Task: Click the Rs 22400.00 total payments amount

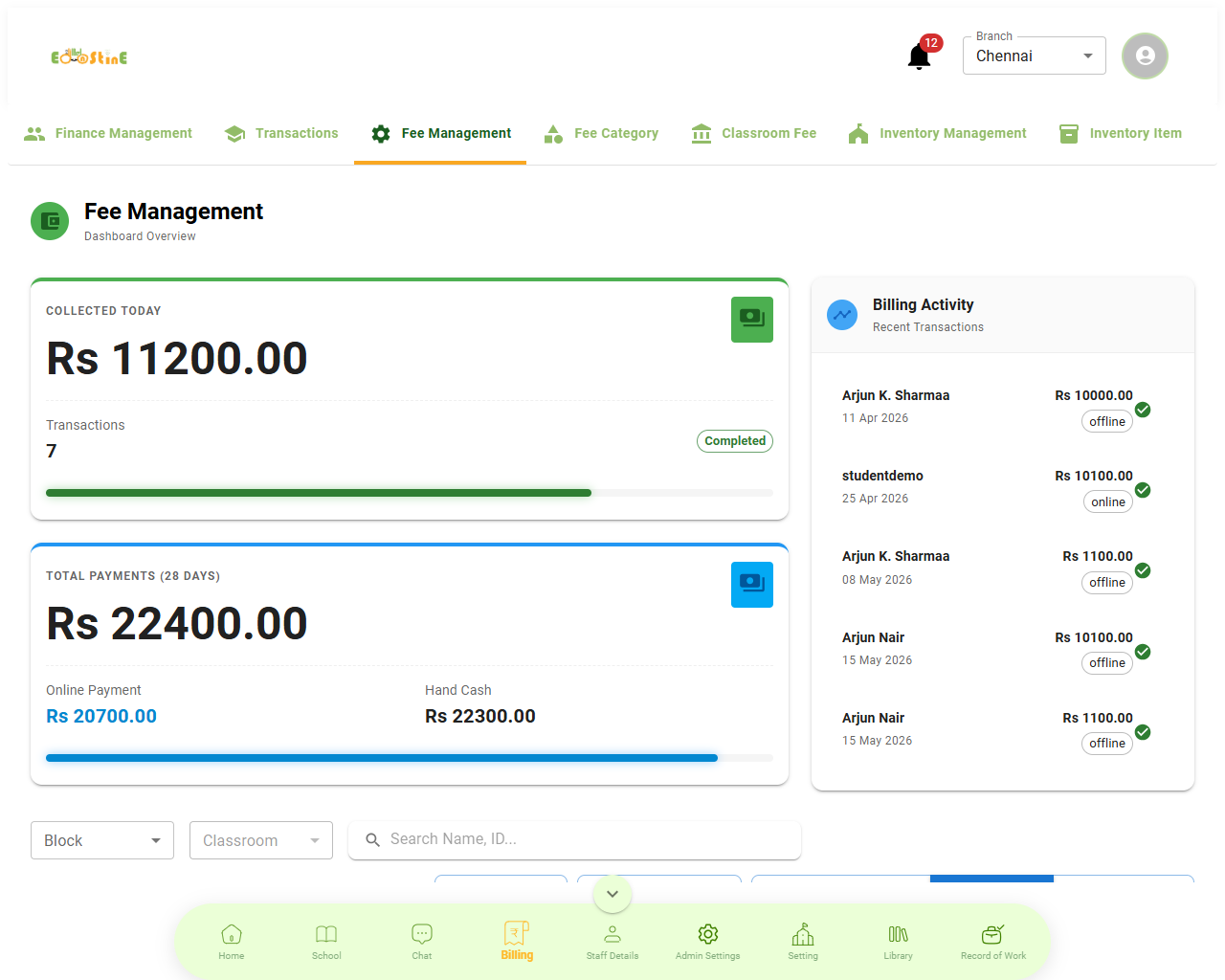Action: [x=177, y=624]
